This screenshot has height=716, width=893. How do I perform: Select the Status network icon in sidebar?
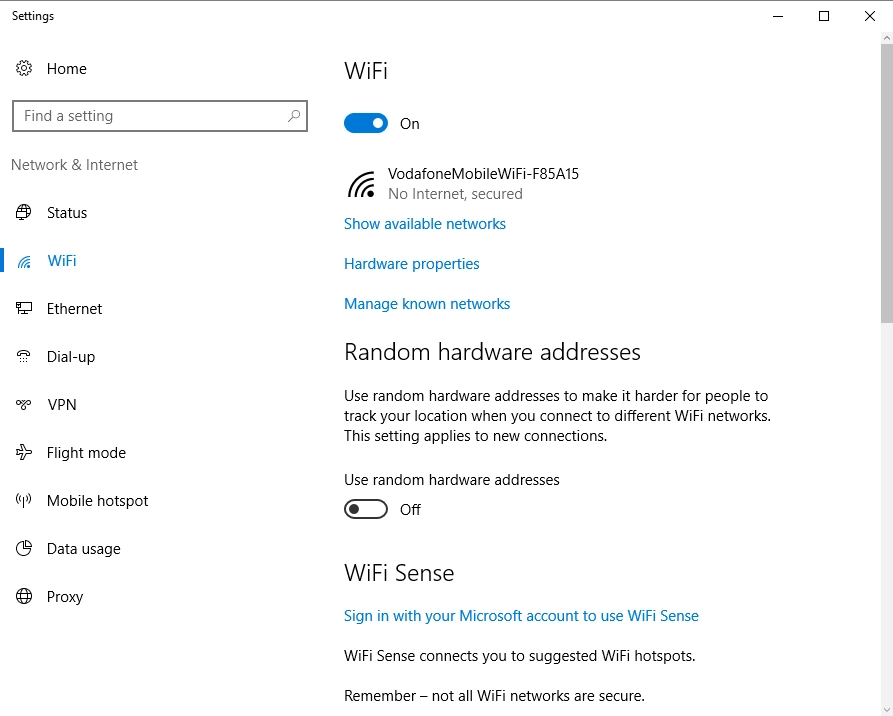click(x=23, y=212)
